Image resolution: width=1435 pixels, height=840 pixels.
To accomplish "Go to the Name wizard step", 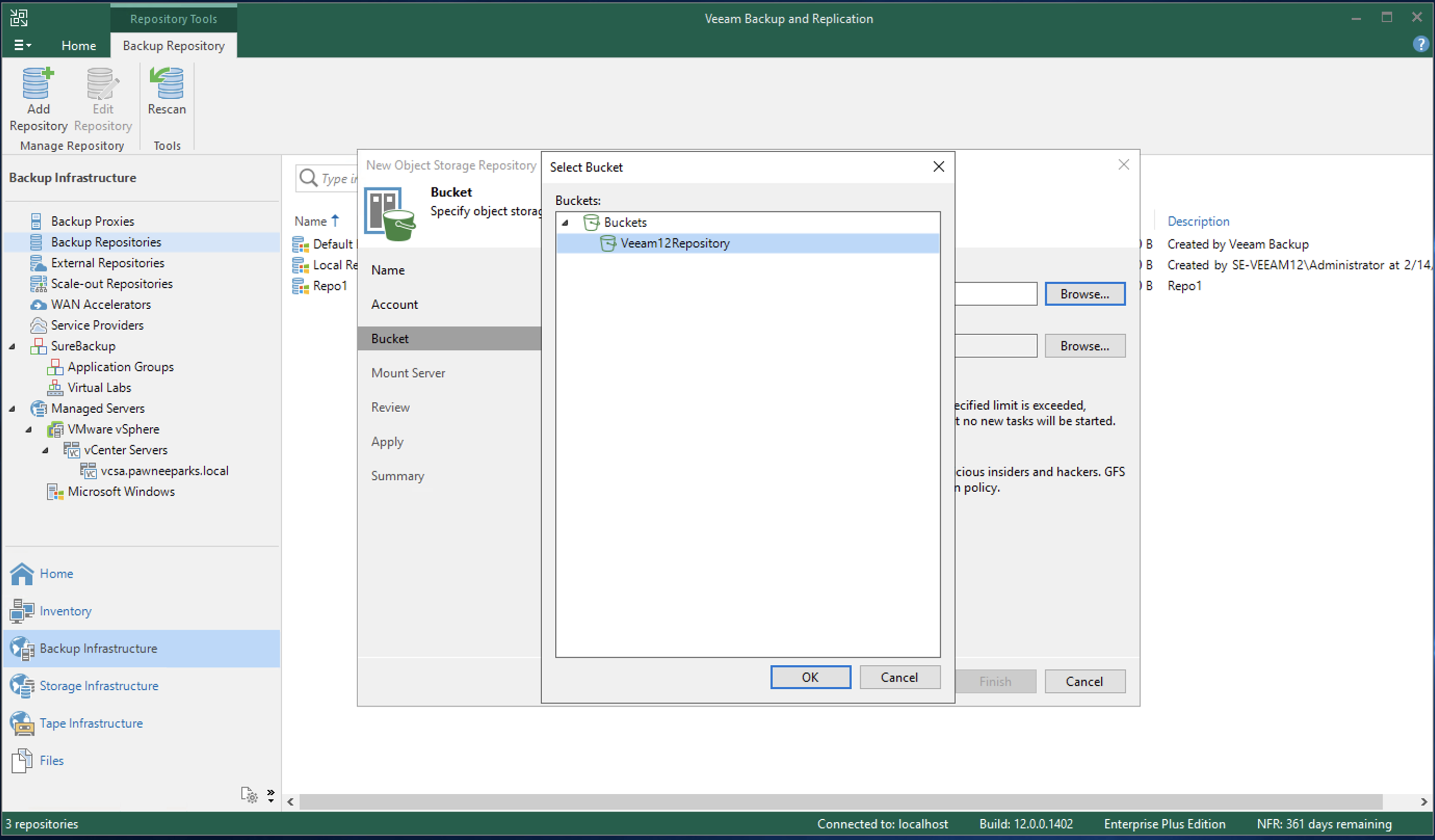I will tap(388, 270).
